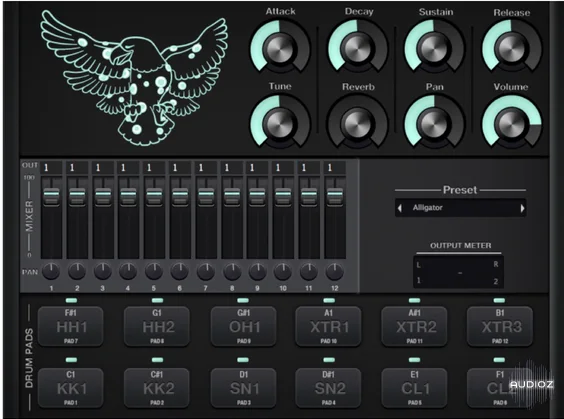Open output selector for mixer channel 9

[x=257, y=168]
